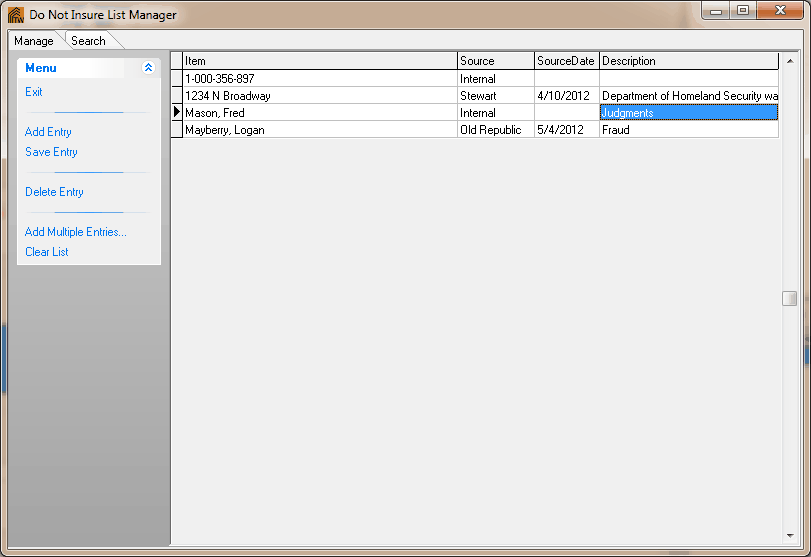Sort by the SourceDate column header

tap(566, 61)
